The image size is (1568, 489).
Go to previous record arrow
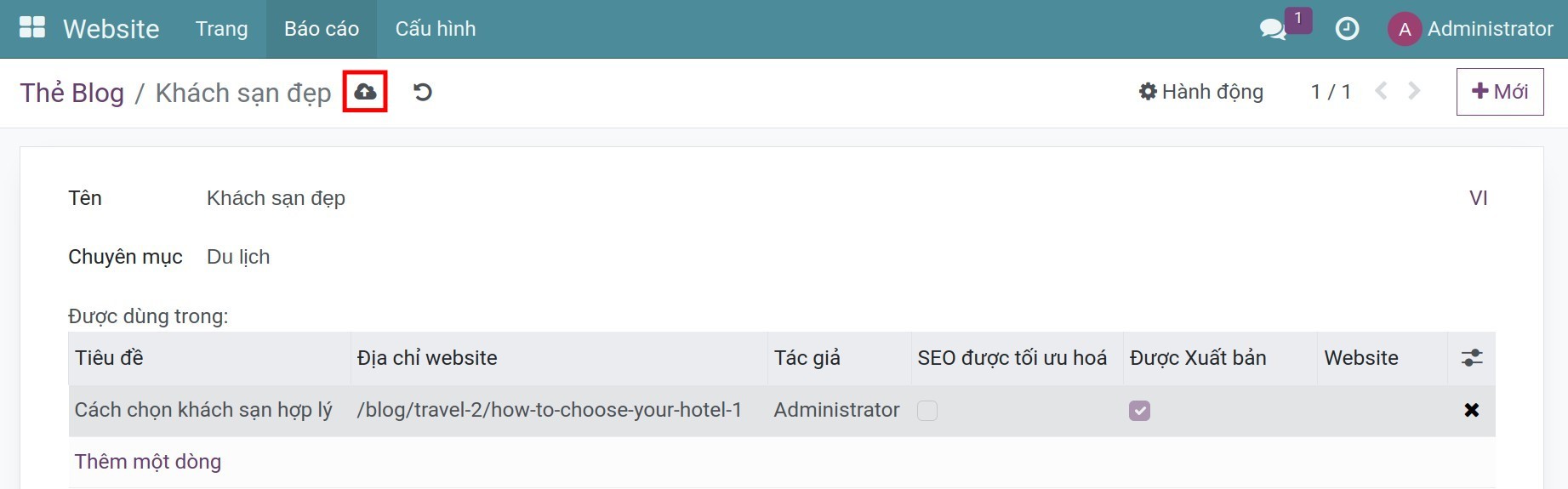(x=1381, y=91)
